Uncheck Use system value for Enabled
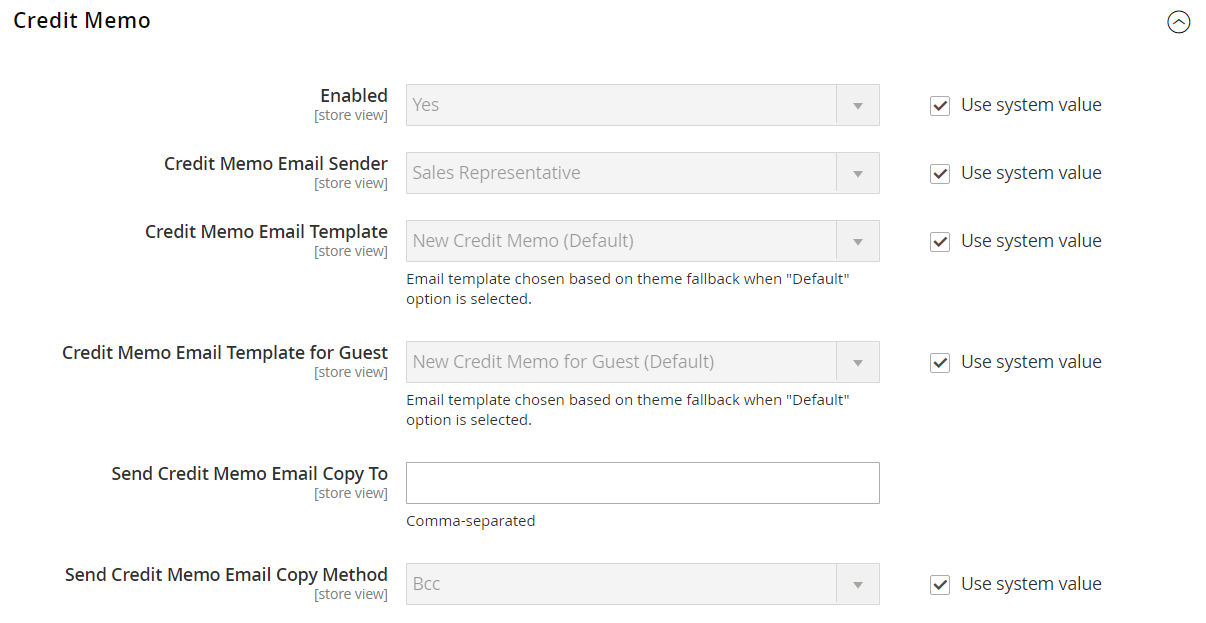 (940, 106)
